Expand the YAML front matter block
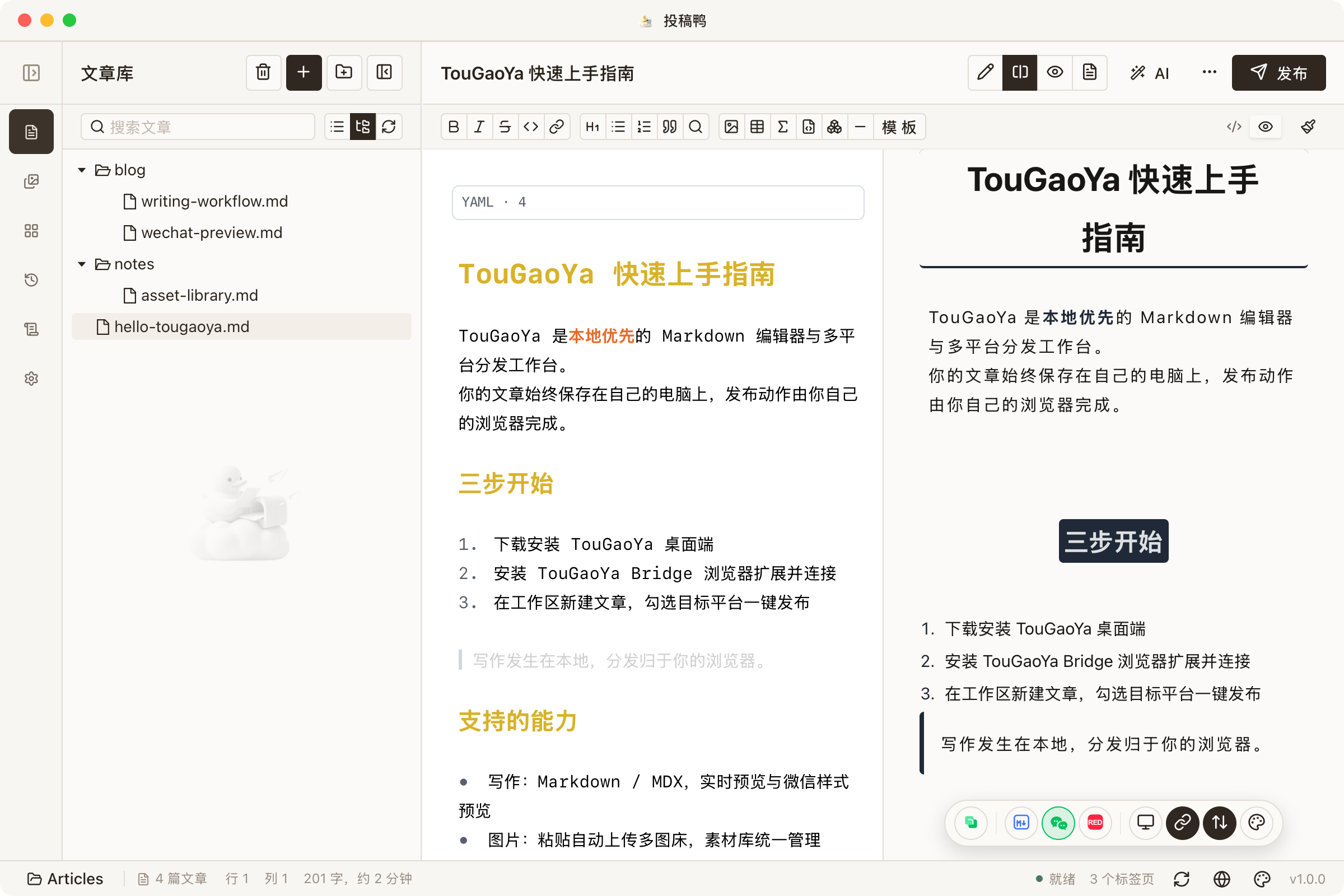Image resolution: width=1344 pixels, height=896 pixels. pyautogui.click(x=657, y=202)
